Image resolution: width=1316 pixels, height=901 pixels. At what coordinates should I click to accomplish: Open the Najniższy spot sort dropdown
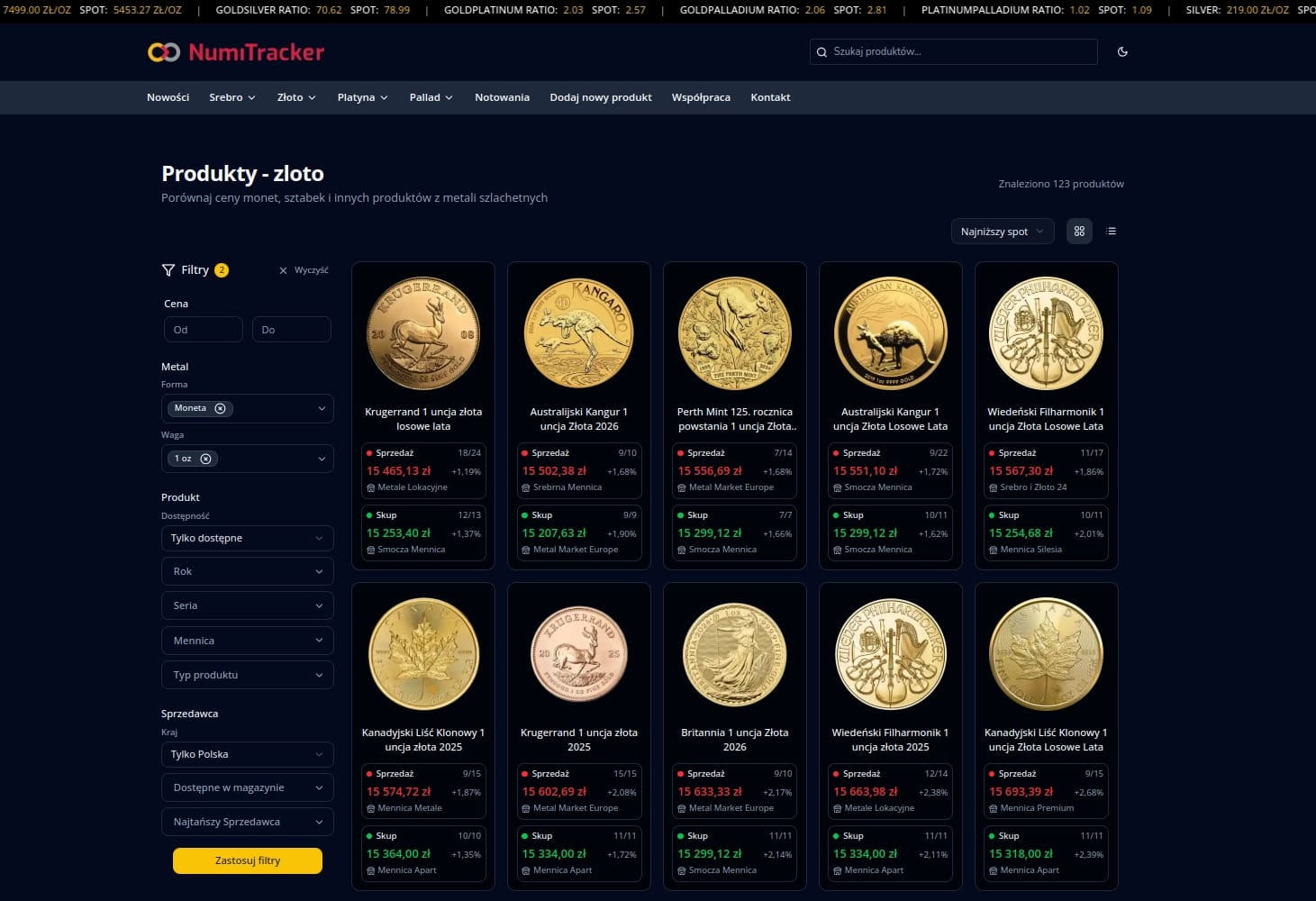point(1002,232)
